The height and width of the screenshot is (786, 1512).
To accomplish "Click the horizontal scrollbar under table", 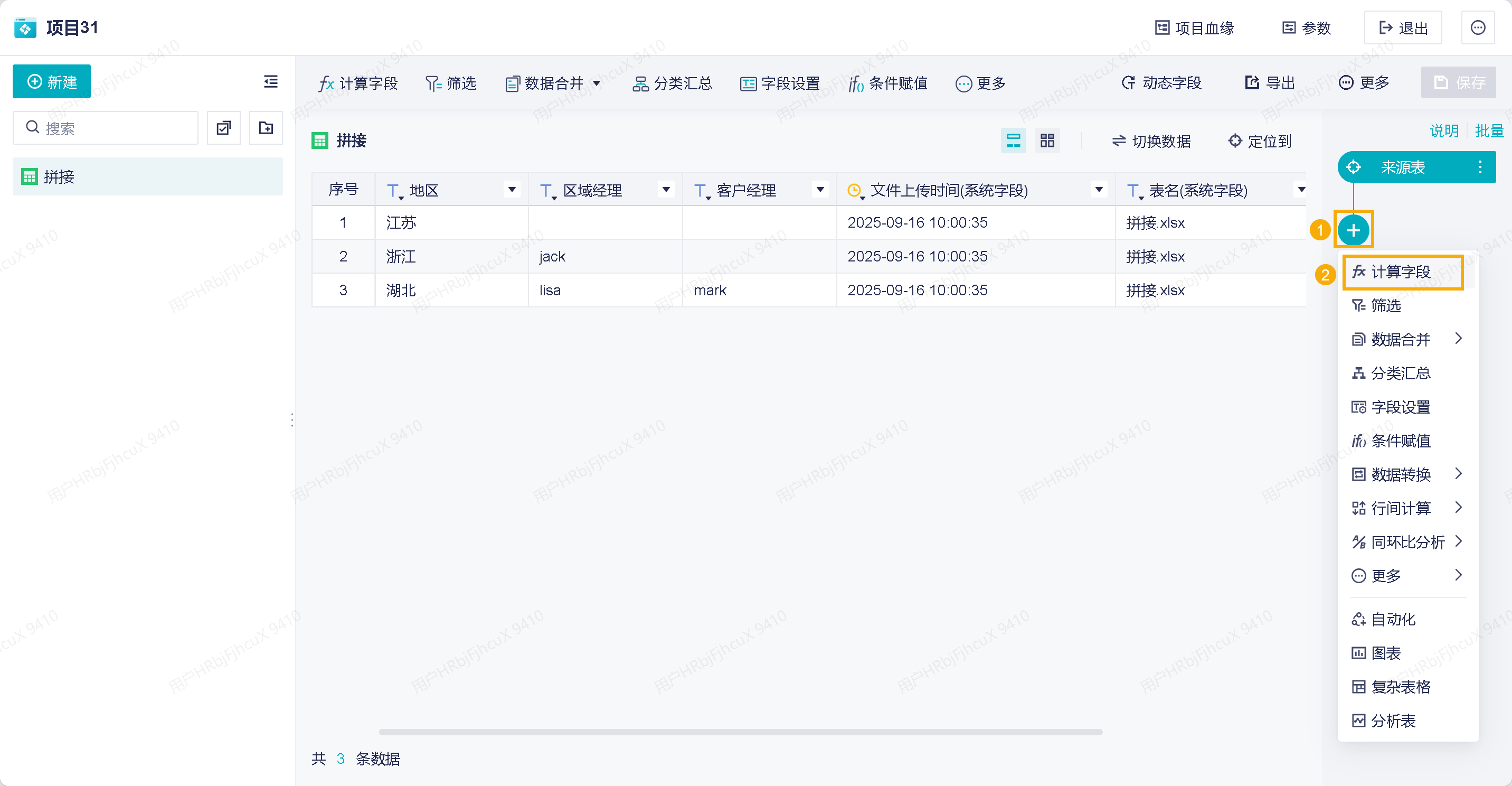I will point(740,732).
